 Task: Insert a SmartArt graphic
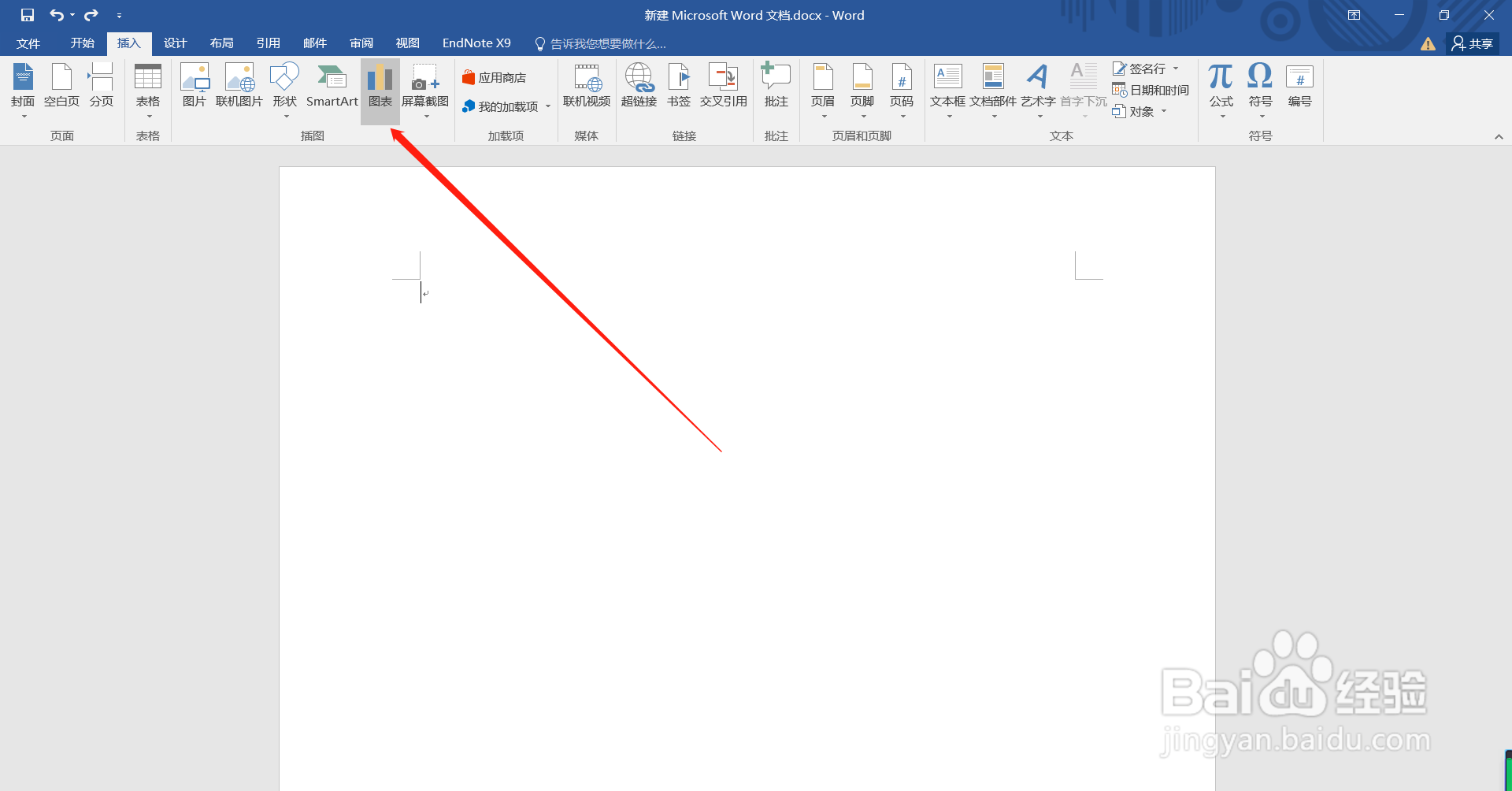(332, 85)
